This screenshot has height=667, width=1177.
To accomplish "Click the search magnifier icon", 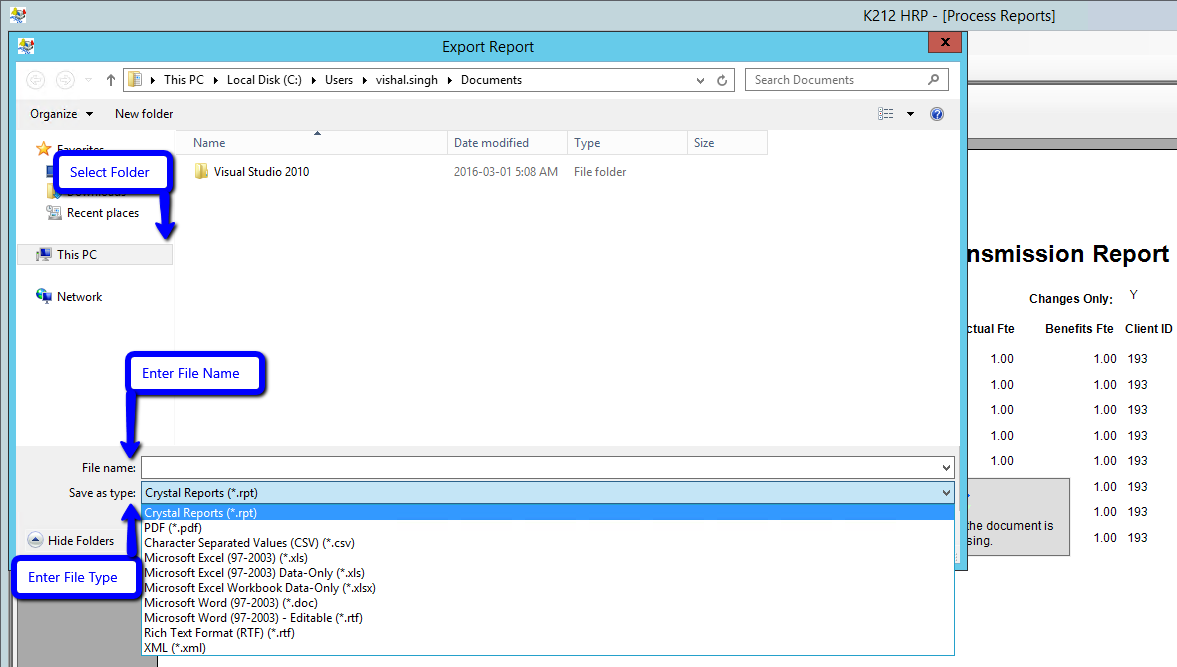I will tap(933, 80).
